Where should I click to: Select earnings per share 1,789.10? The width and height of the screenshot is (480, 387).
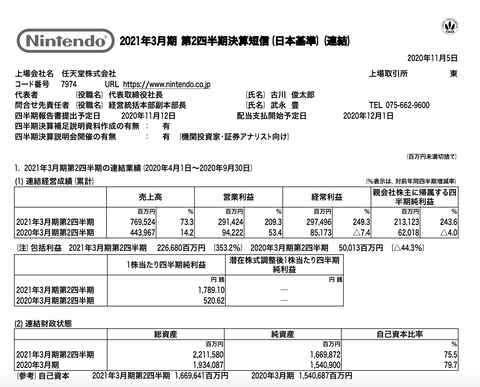coord(211,290)
